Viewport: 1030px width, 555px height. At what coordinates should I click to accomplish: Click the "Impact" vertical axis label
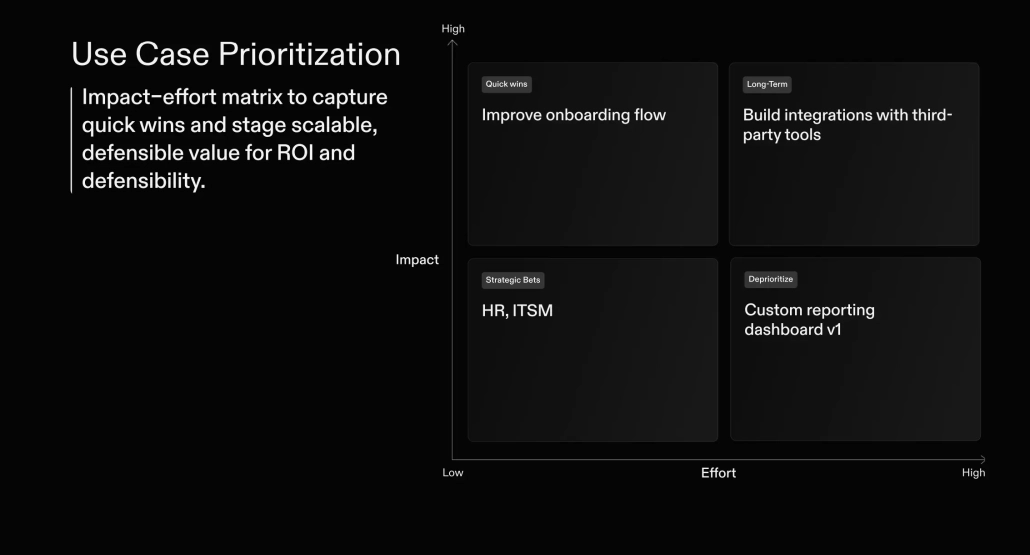coord(417,260)
